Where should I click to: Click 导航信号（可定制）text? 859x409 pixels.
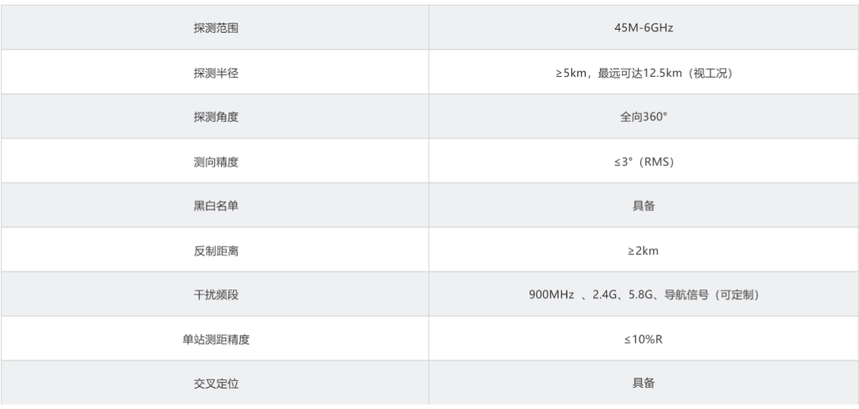click(x=712, y=295)
